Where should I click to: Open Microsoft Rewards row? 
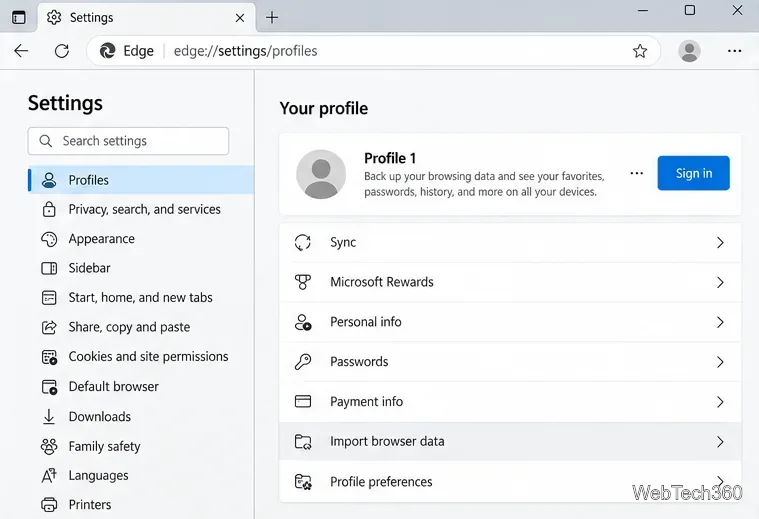click(510, 282)
